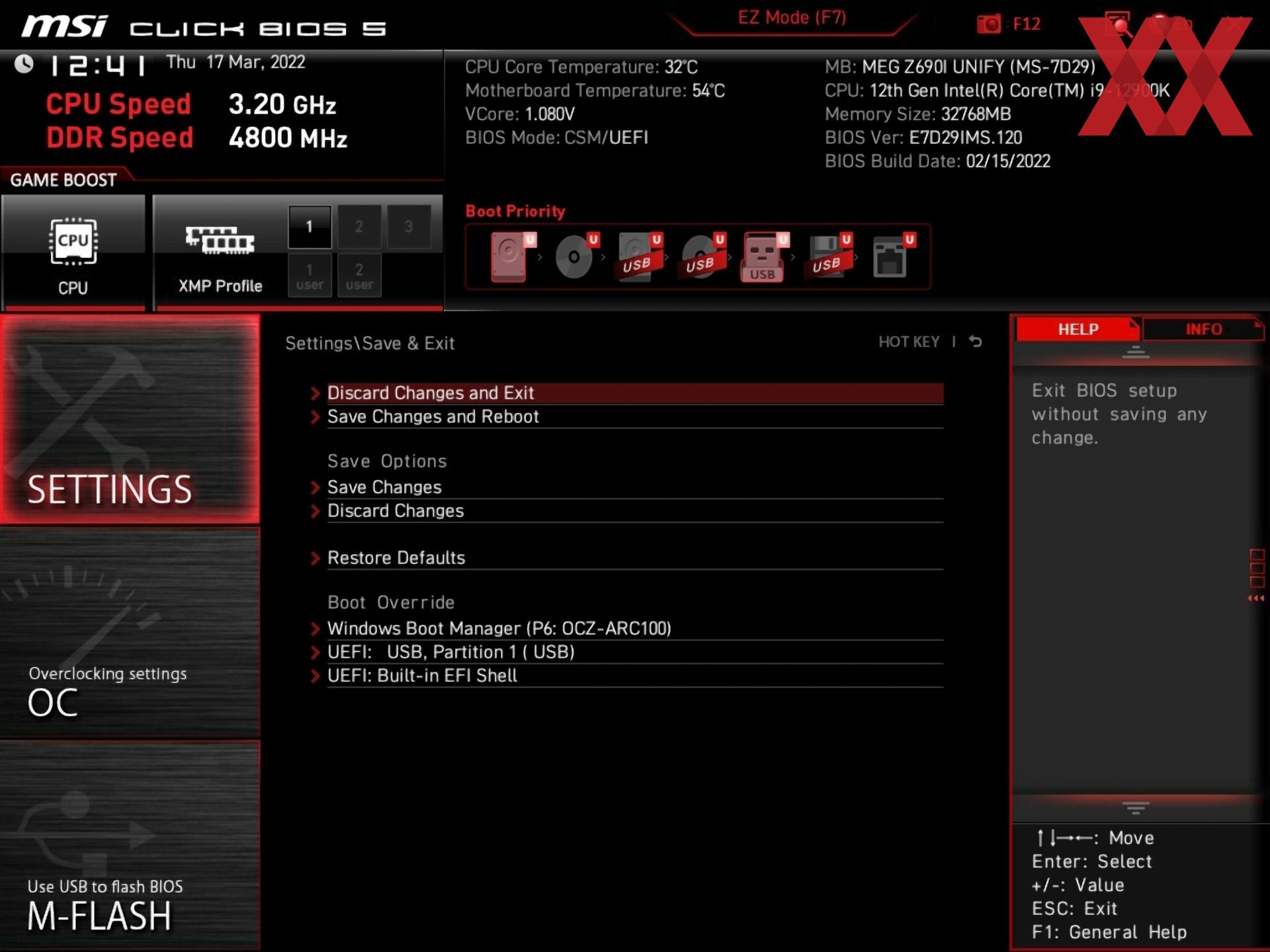This screenshot has width=1270, height=952.
Task: Expand the Restore Defaults chevron
Action: pyautogui.click(x=316, y=558)
